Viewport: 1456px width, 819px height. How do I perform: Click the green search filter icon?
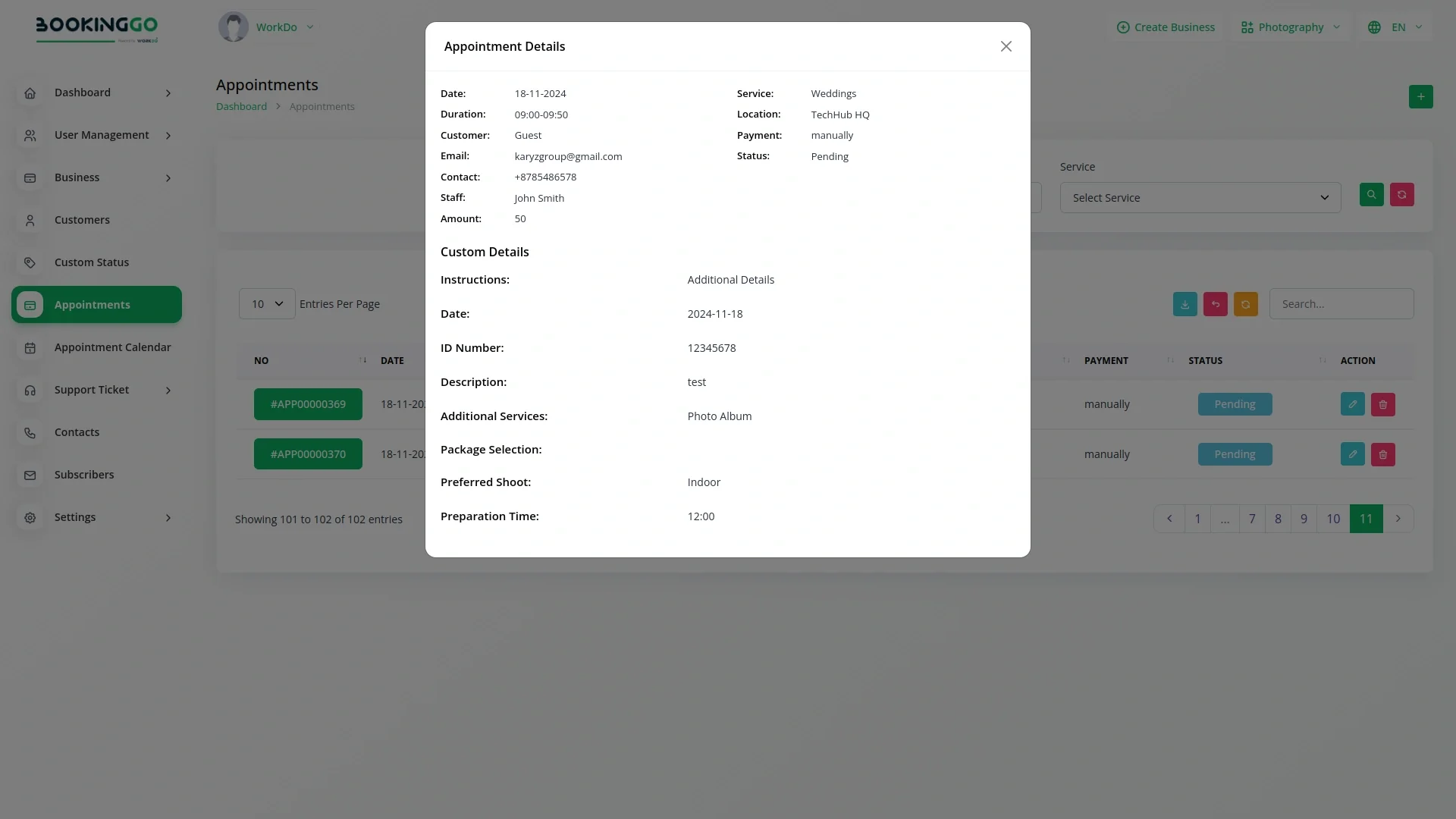1371,195
